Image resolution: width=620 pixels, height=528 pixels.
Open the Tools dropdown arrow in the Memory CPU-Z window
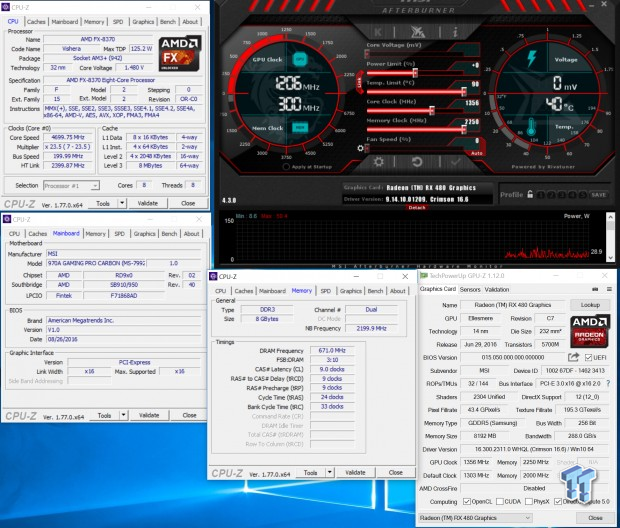pos(329,472)
